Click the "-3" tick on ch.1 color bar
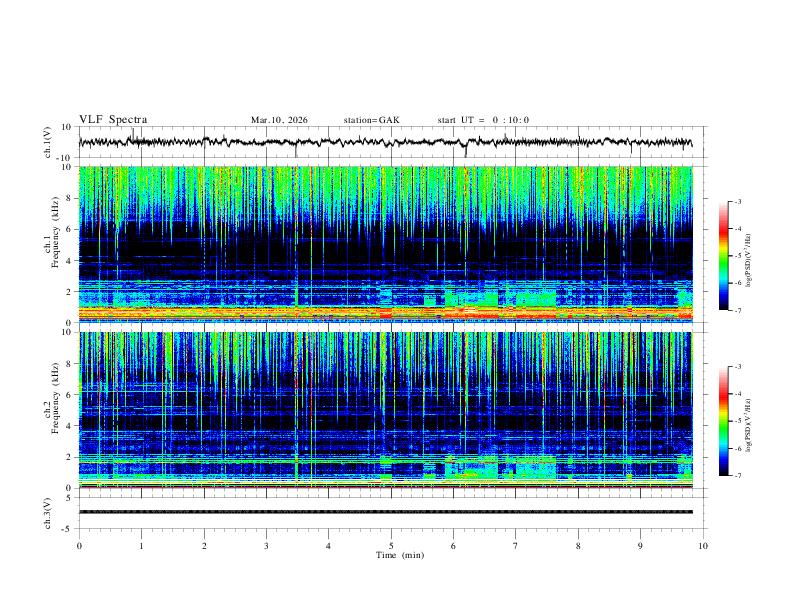 point(738,201)
